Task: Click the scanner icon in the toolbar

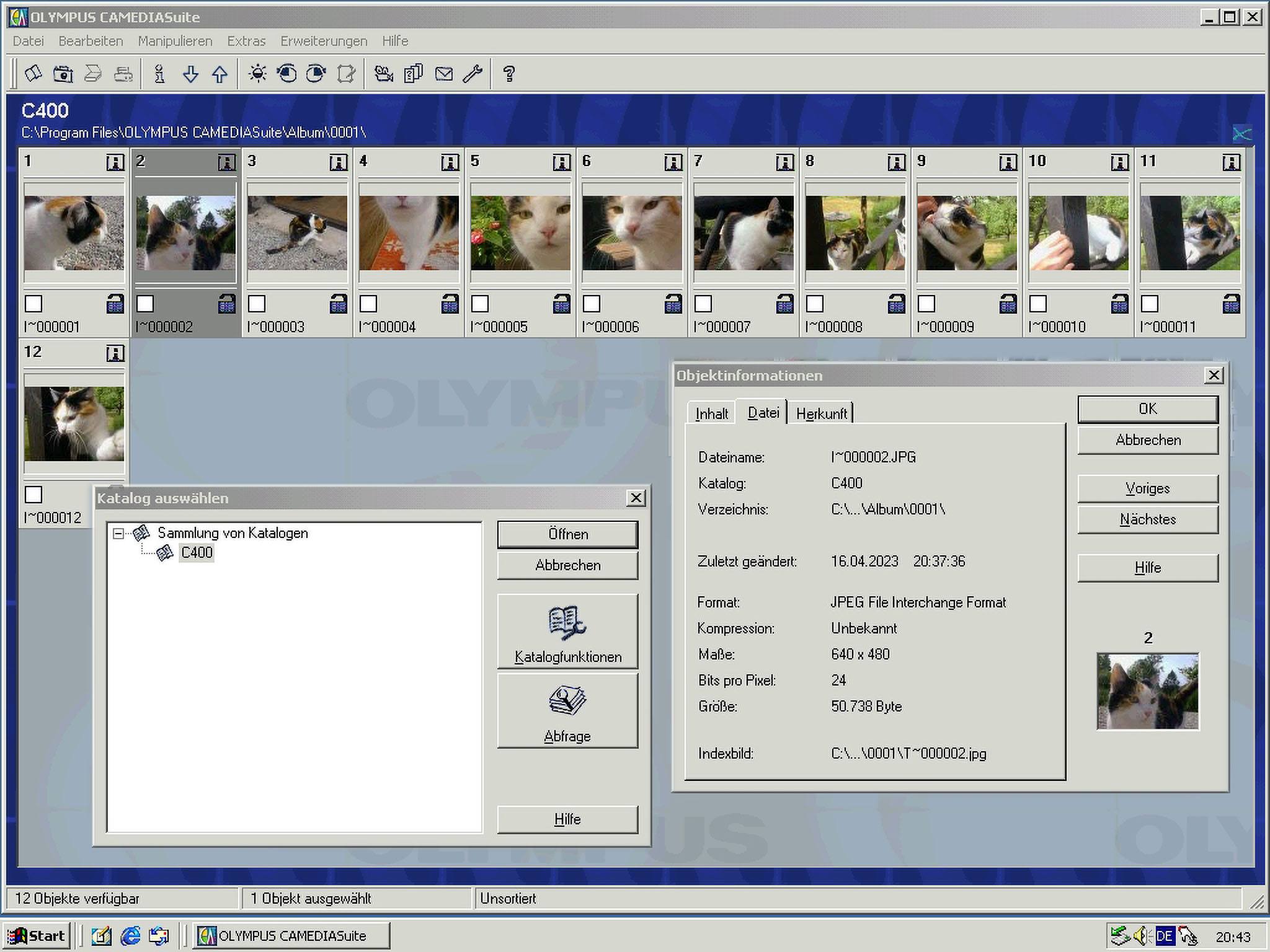Action: coord(93,74)
